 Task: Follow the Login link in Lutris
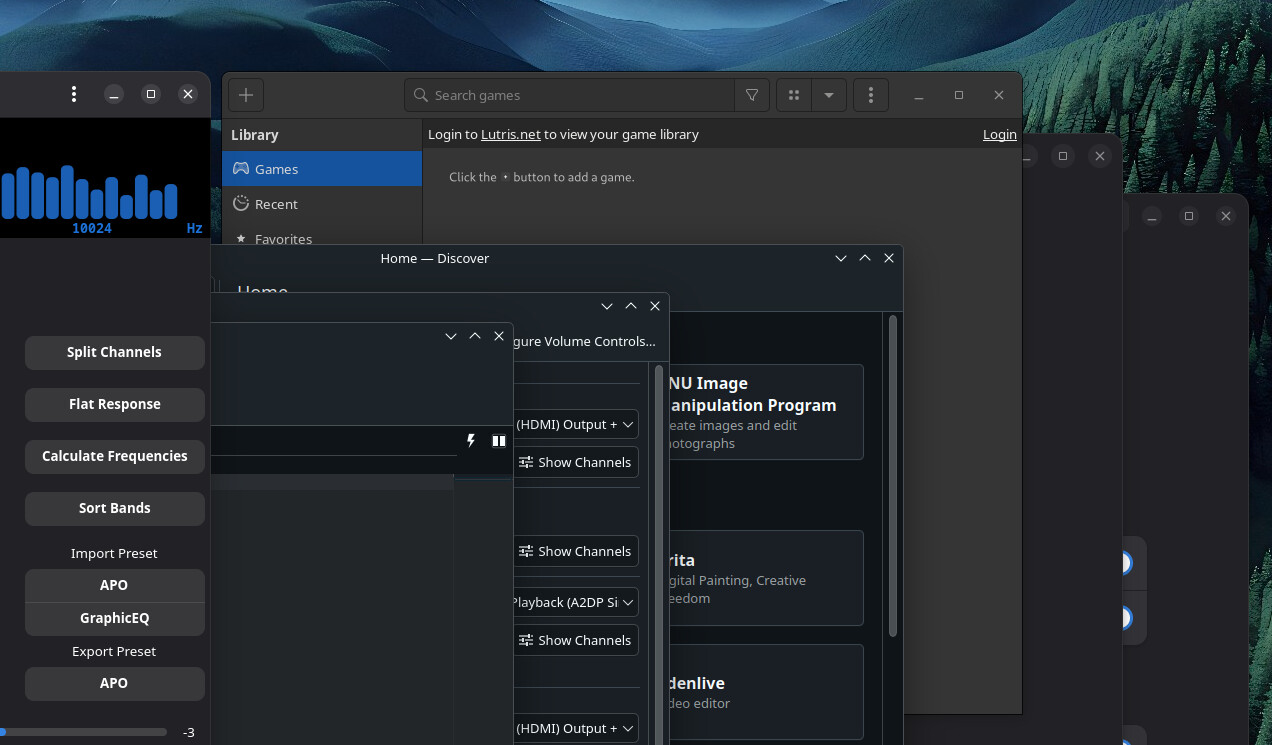999,134
